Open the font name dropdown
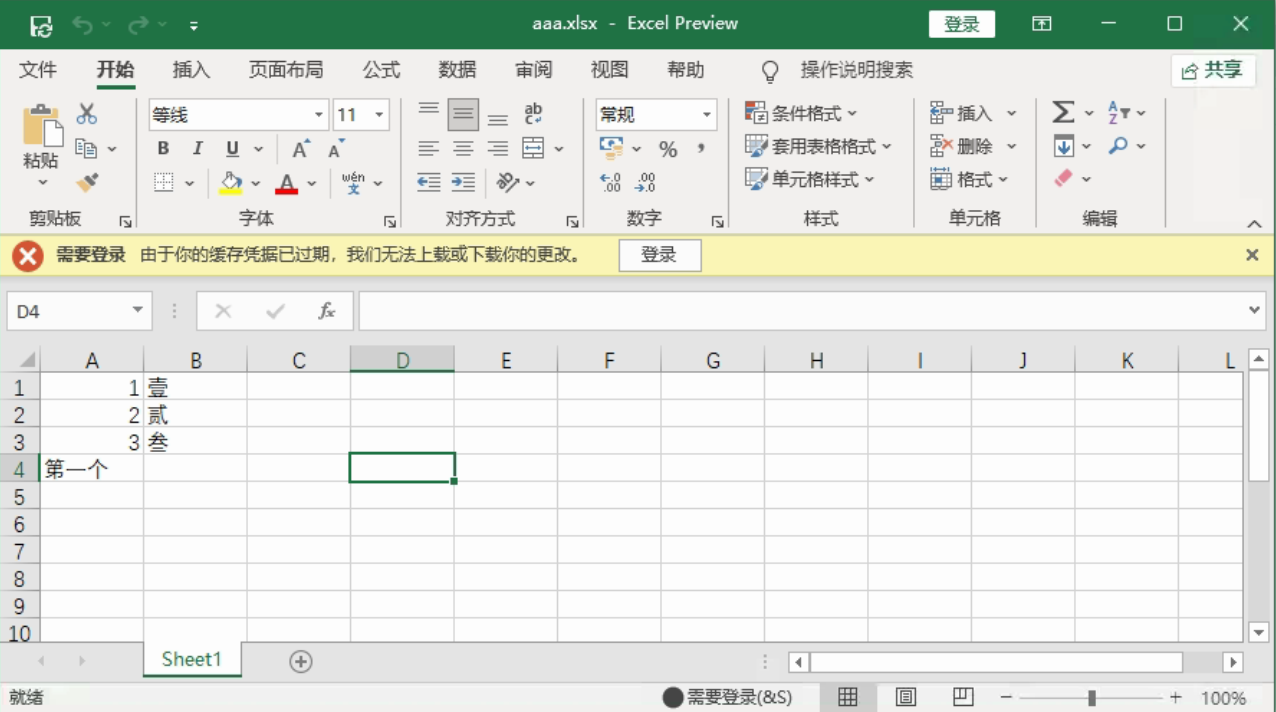 pyautogui.click(x=319, y=115)
